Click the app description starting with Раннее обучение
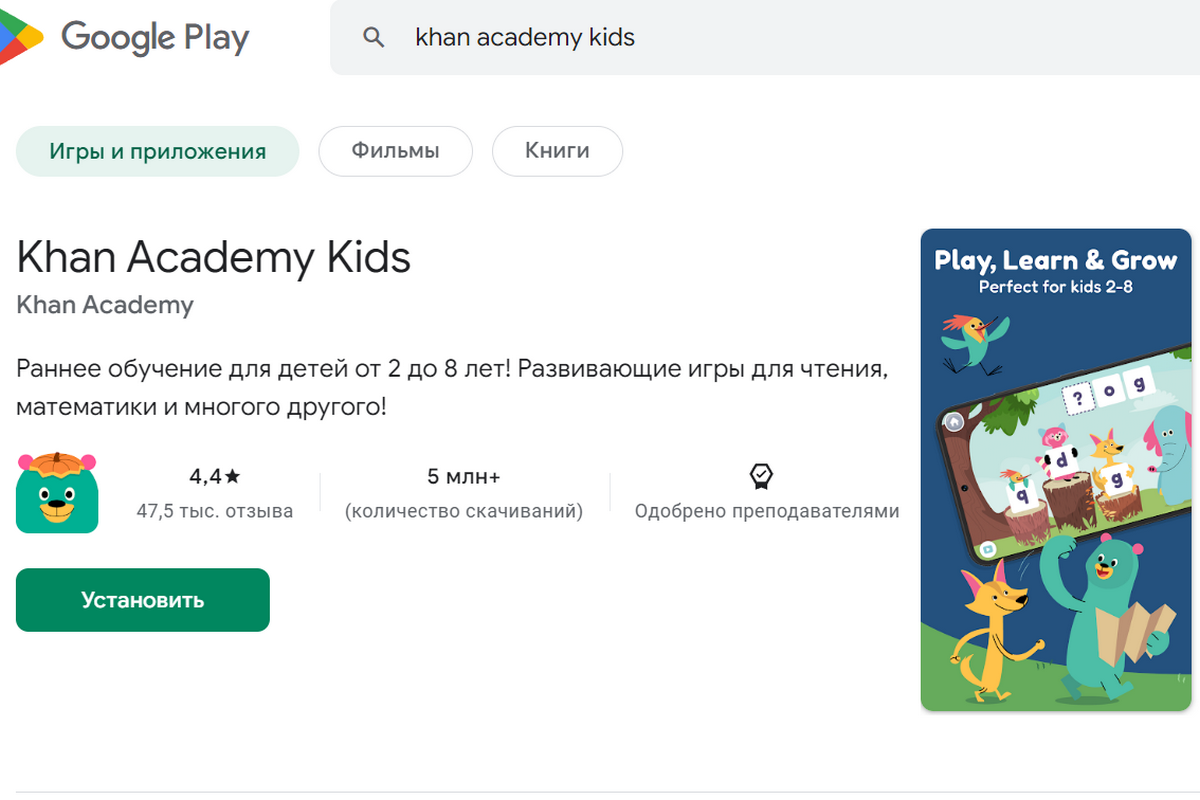This screenshot has width=1200, height=800. coord(452,388)
